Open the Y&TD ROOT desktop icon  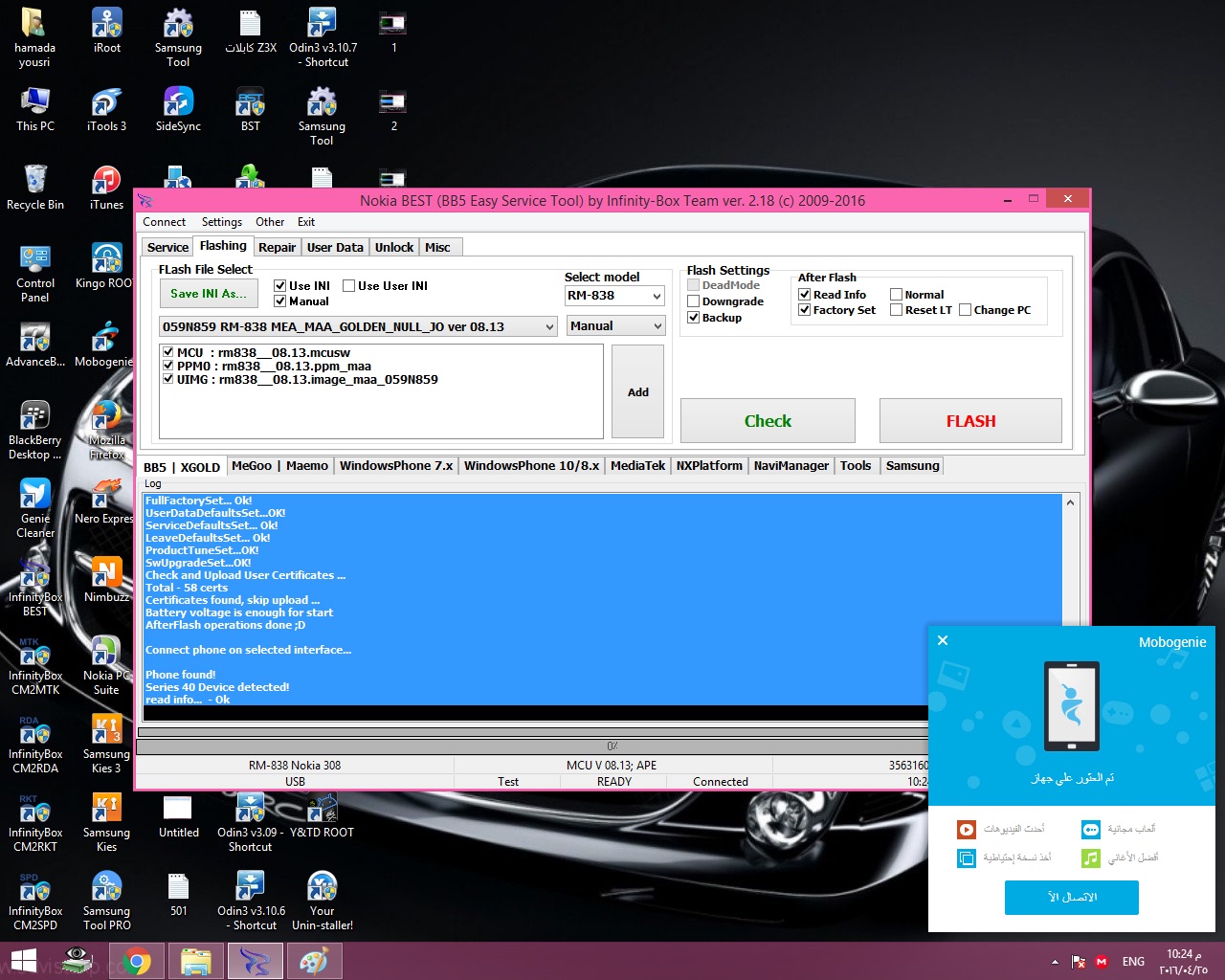(x=323, y=815)
